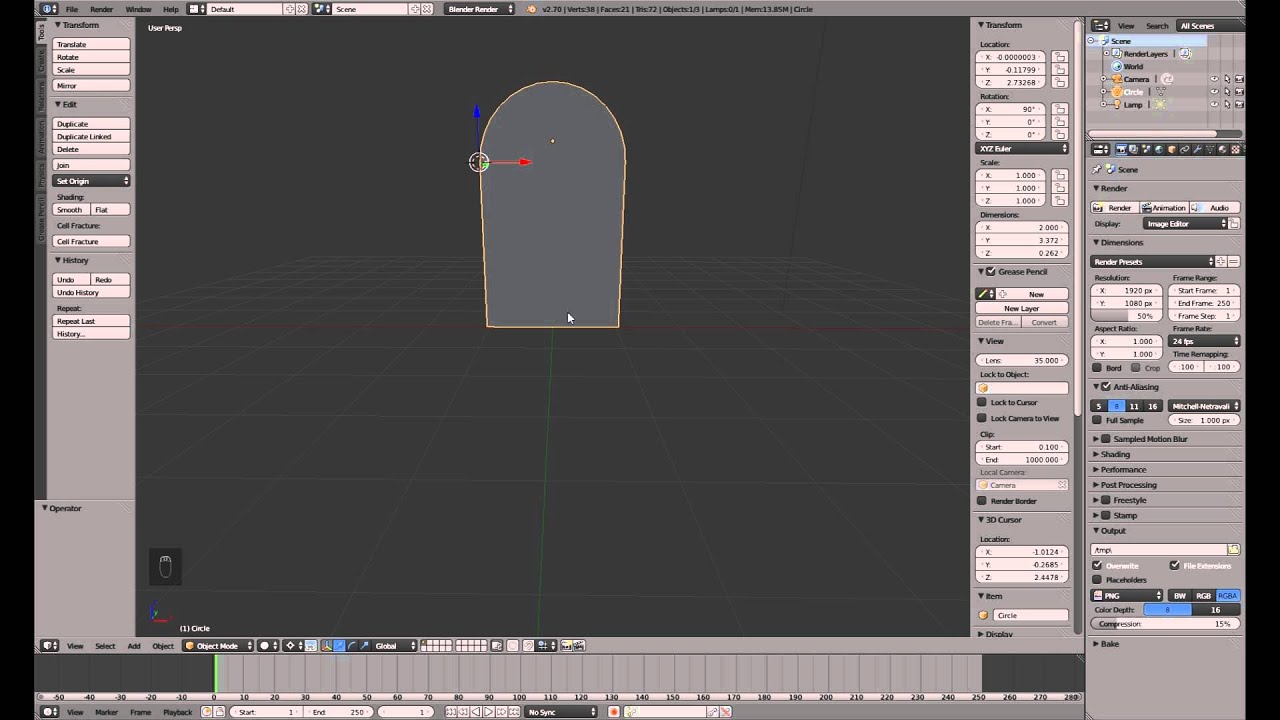The image size is (1280, 720).
Task: Open the Texture checker icon tab
Action: pos(1235,149)
